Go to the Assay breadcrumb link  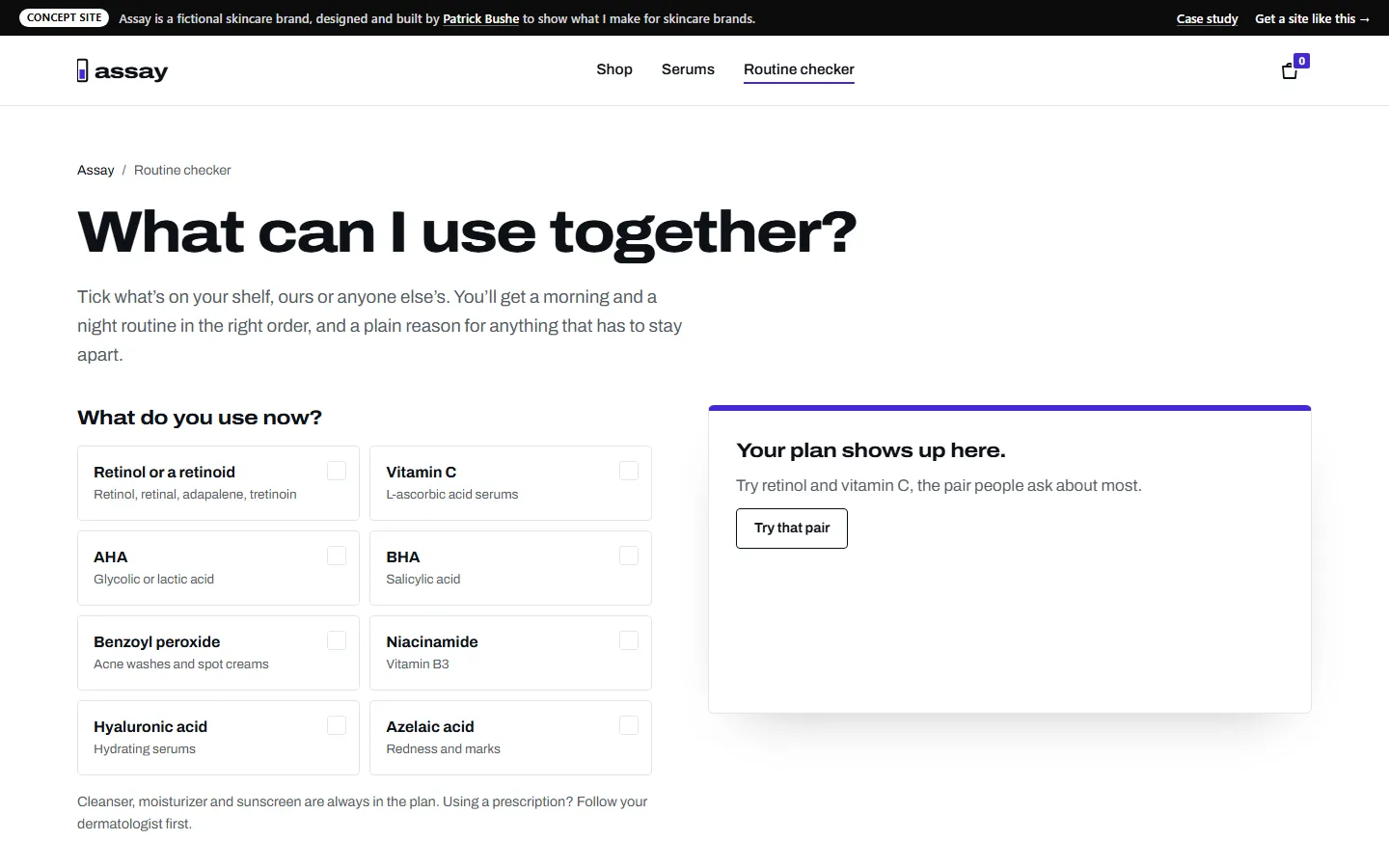[x=95, y=170]
